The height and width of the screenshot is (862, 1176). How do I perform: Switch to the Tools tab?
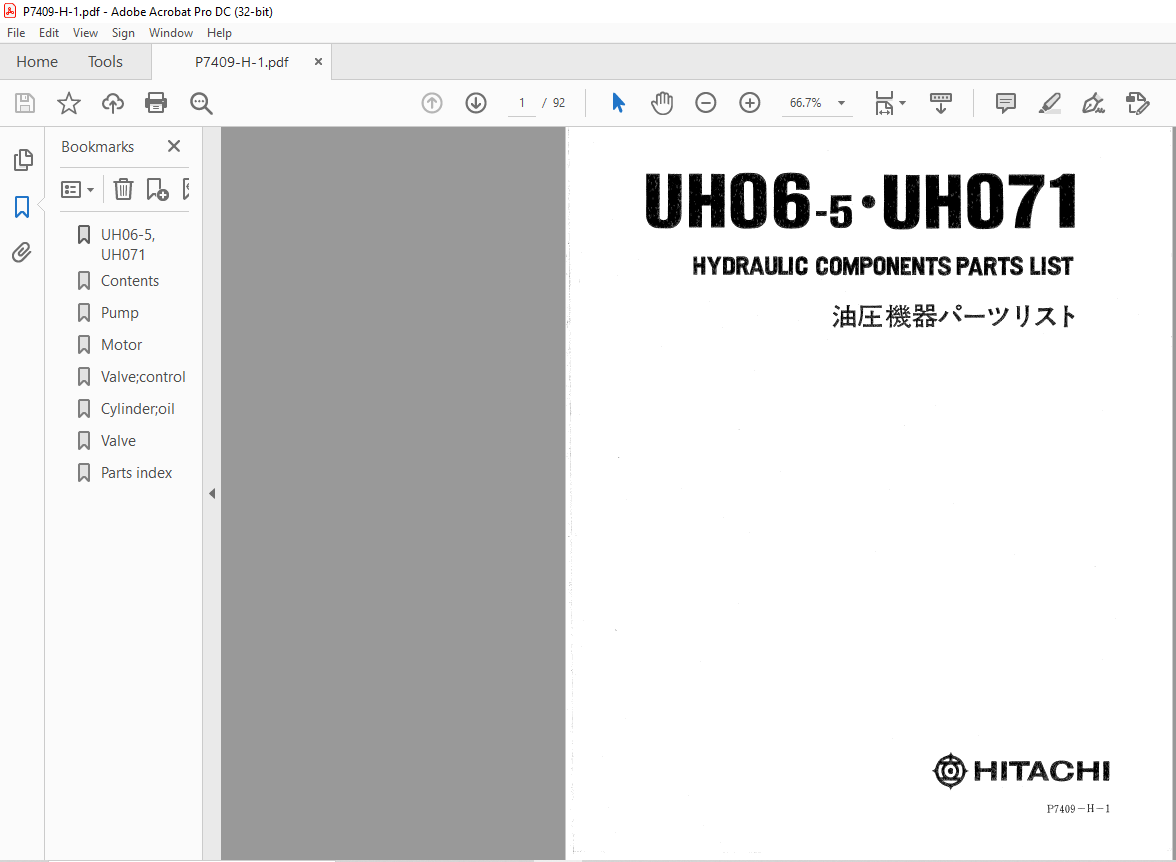(x=105, y=62)
